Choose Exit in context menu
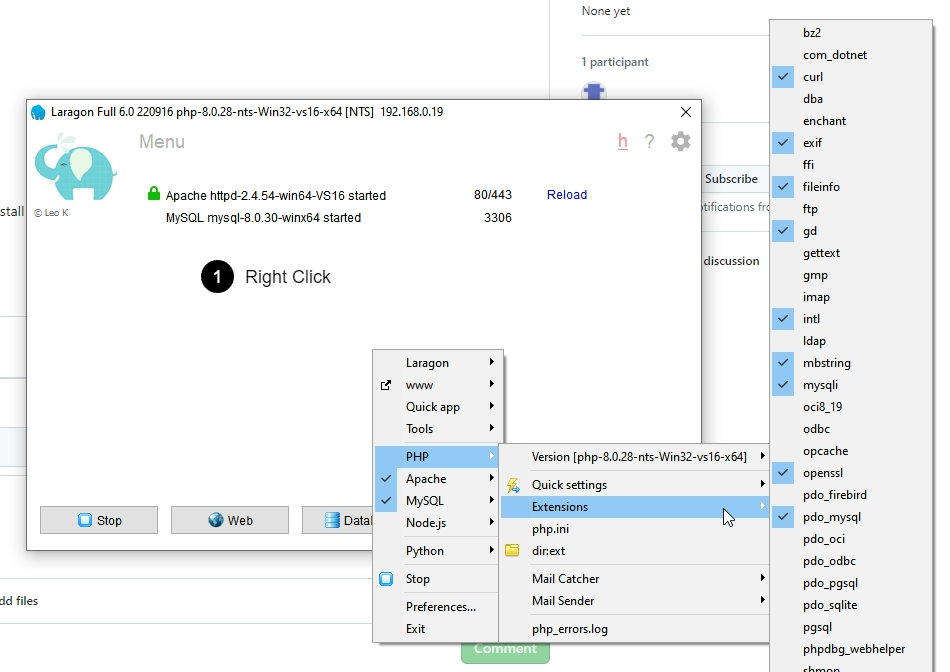The height and width of the screenshot is (672, 950). tap(438, 628)
